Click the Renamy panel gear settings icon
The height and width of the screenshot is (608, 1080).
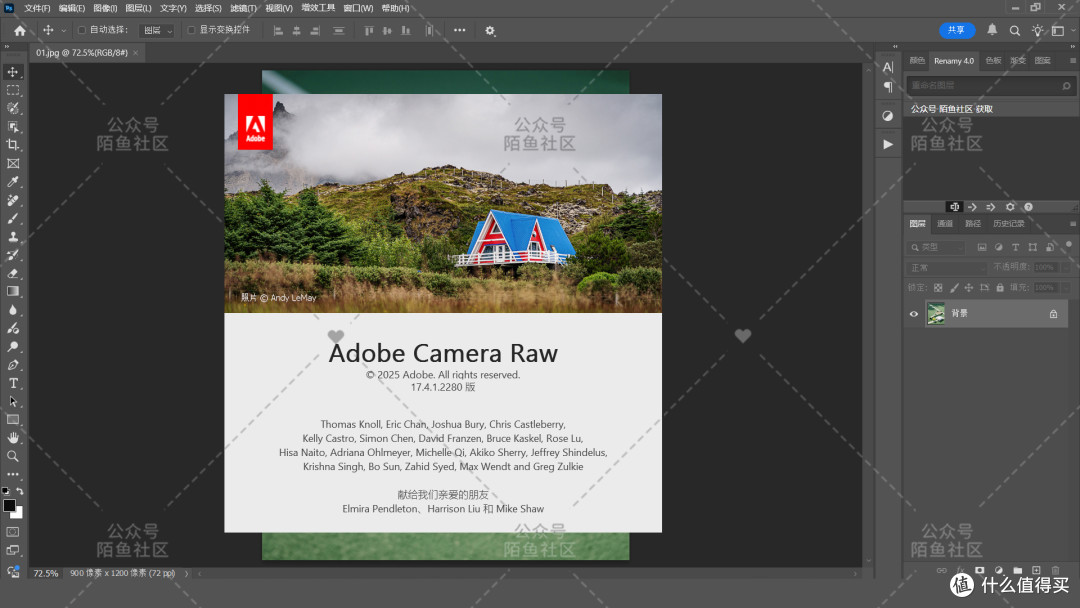1010,207
